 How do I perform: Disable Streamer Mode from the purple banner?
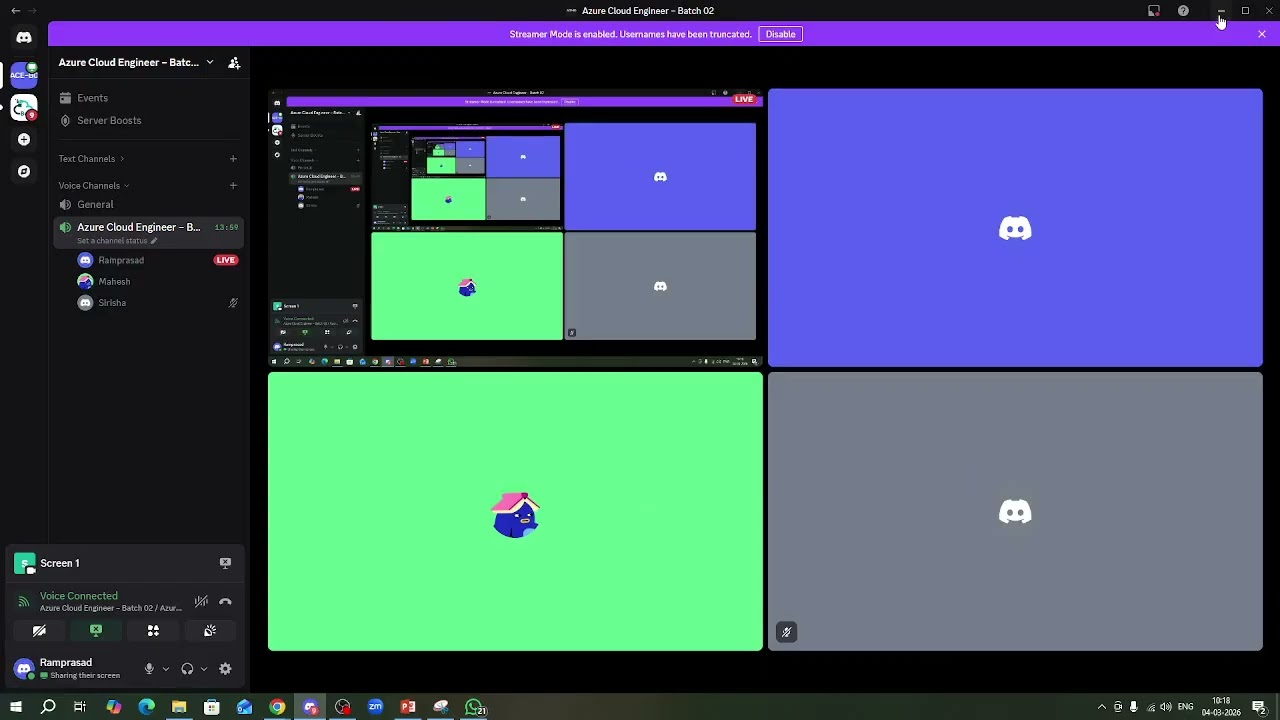pos(781,34)
